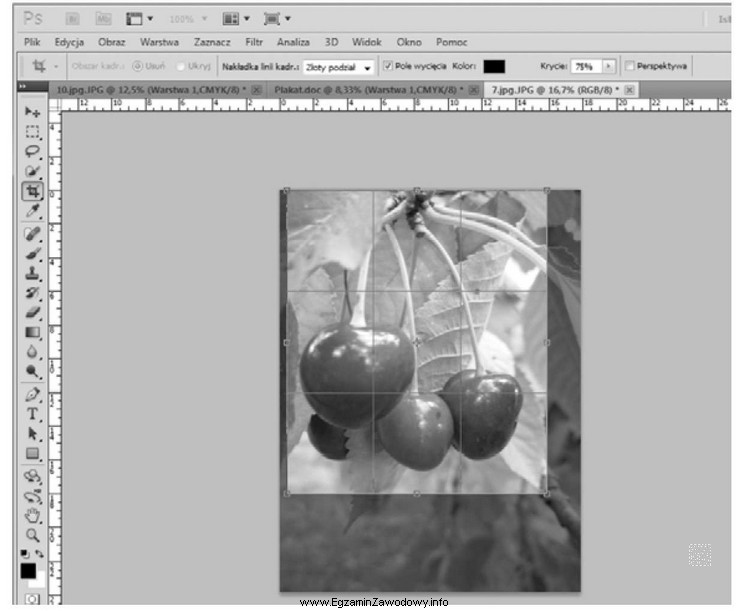Open the Filtr menu
This screenshot has width=749, height=611.
click(254, 43)
